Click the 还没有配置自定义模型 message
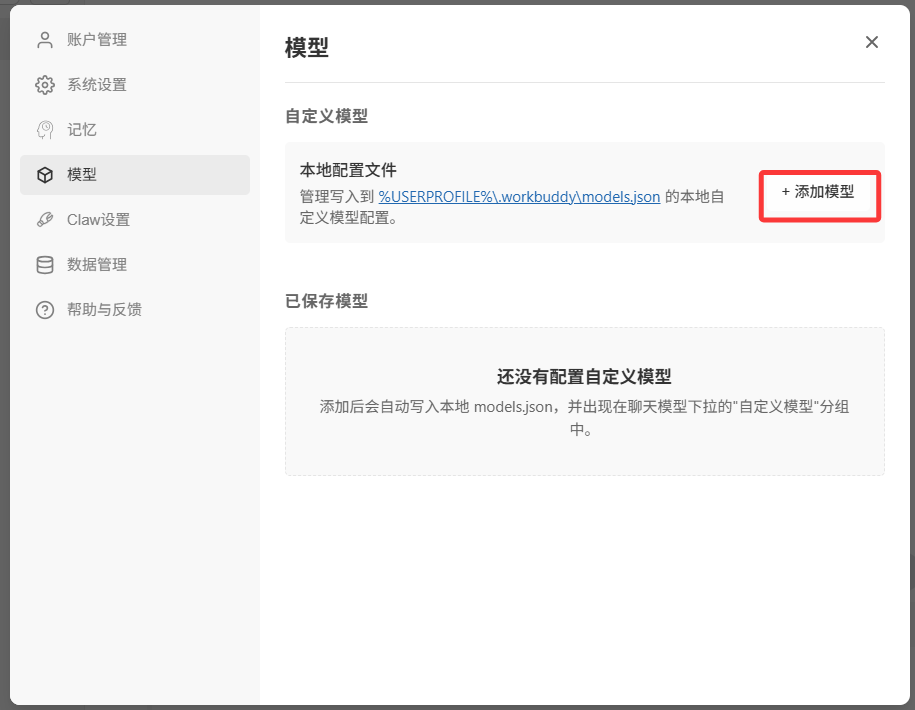 click(x=584, y=377)
